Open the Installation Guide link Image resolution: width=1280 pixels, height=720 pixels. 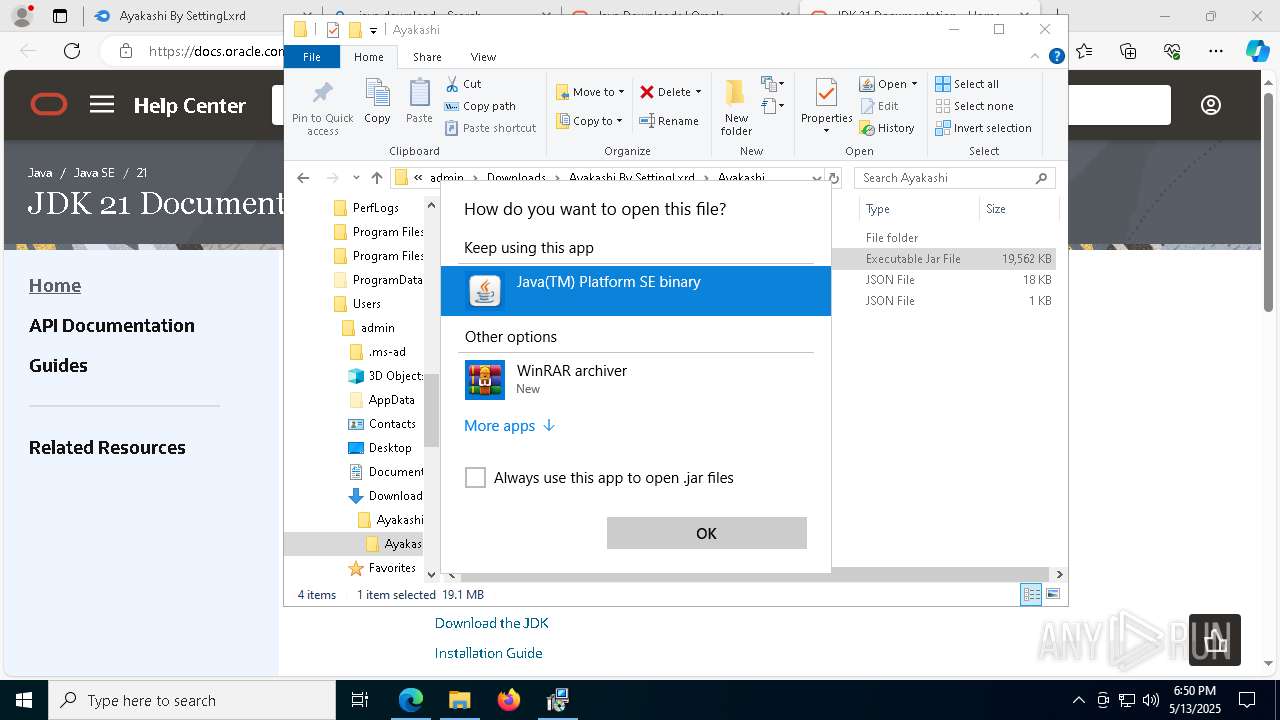(x=488, y=653)
